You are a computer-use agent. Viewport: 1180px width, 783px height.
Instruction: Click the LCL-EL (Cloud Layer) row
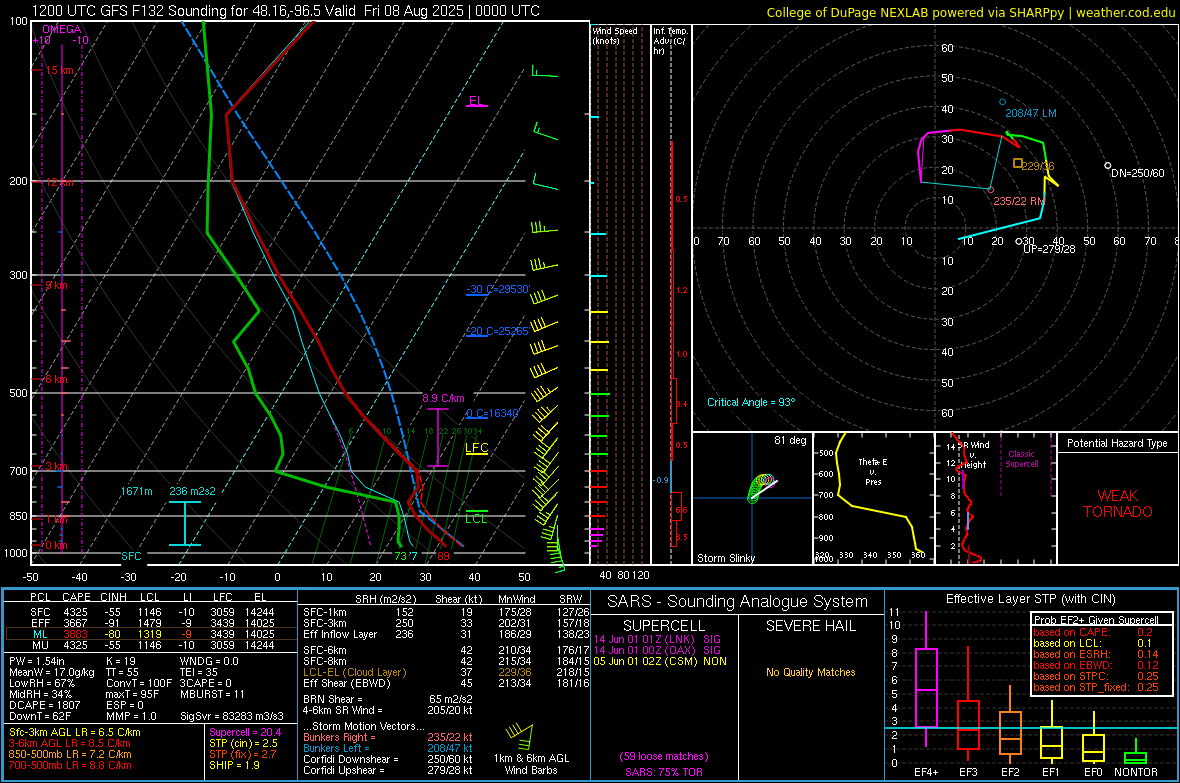446,672
